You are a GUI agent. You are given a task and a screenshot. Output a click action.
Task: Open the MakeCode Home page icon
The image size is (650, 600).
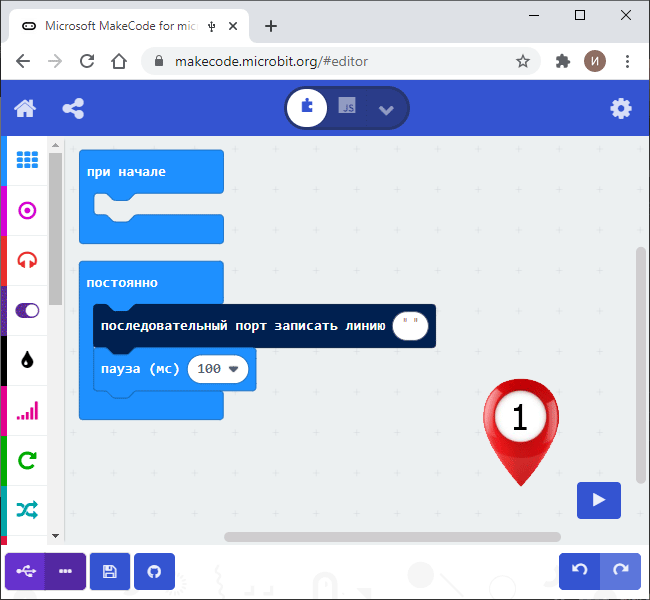[25, 109]
